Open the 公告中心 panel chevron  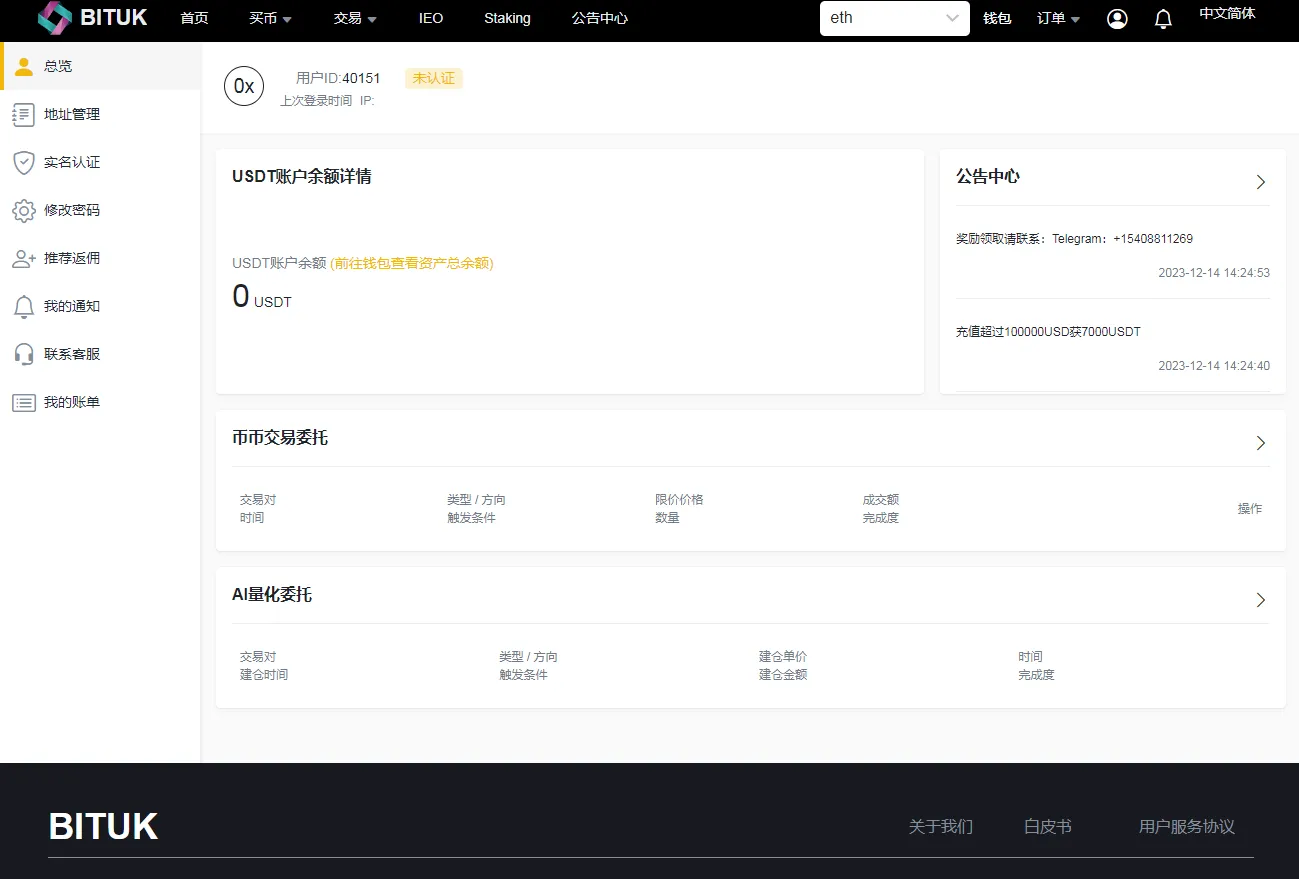1260,181
